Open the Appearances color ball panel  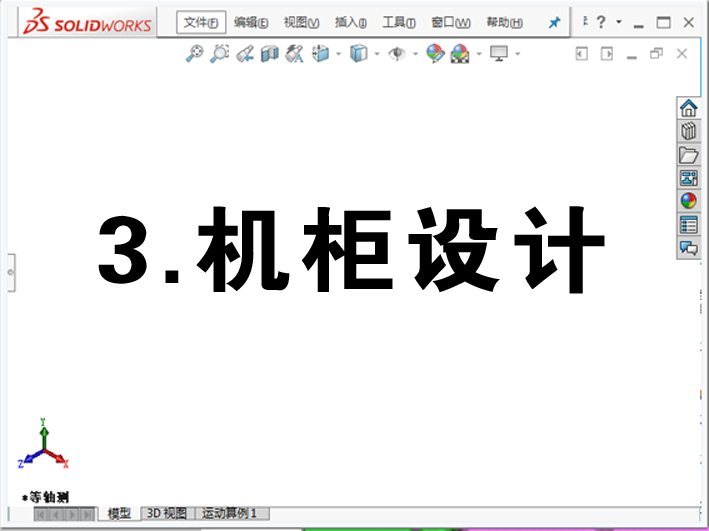(x=688, y=201)
